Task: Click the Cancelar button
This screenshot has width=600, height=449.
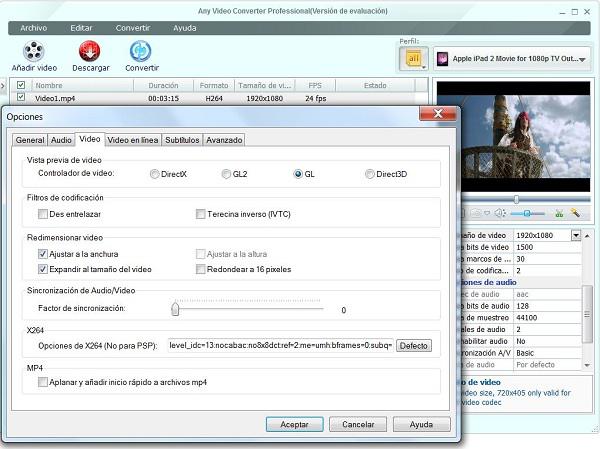Action: [358, 425]
